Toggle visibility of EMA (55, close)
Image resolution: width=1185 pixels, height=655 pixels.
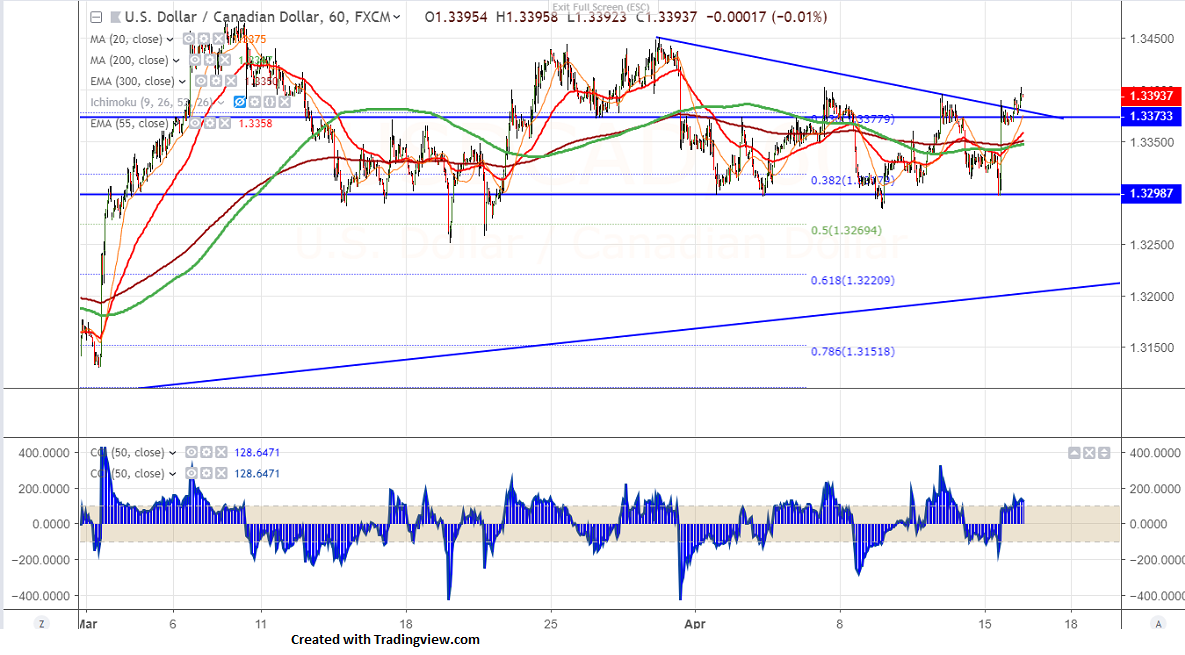click(194, 123)
